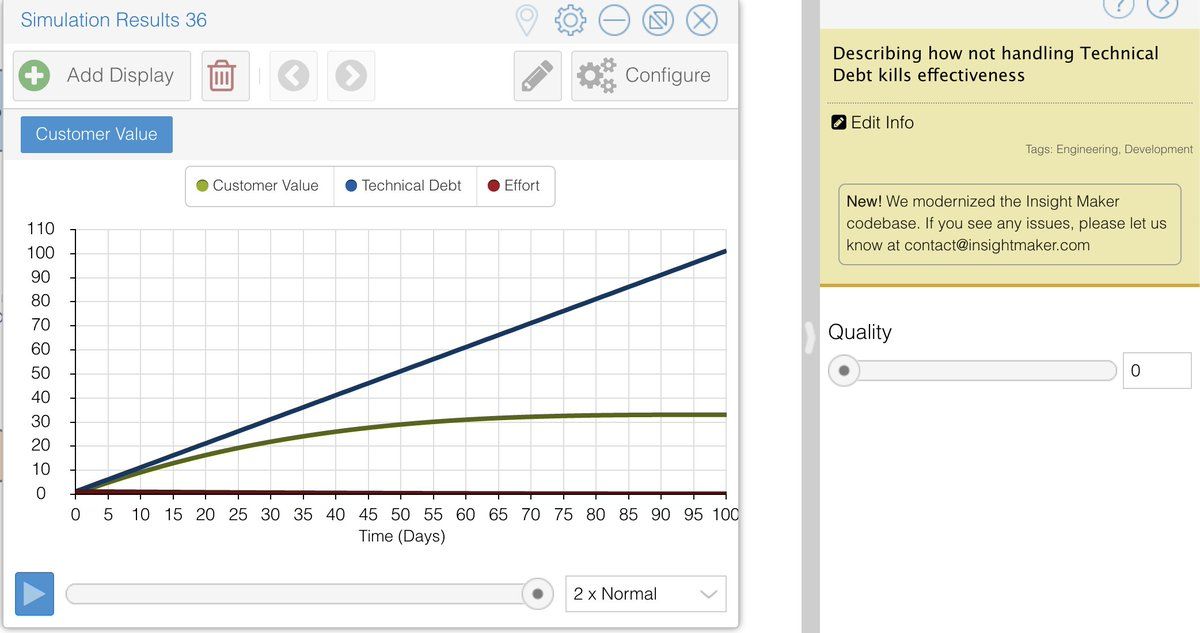Open the 2 x Normal speed dropdown
This screenshot has width=1200, height=633.
[x=646, y=594]
